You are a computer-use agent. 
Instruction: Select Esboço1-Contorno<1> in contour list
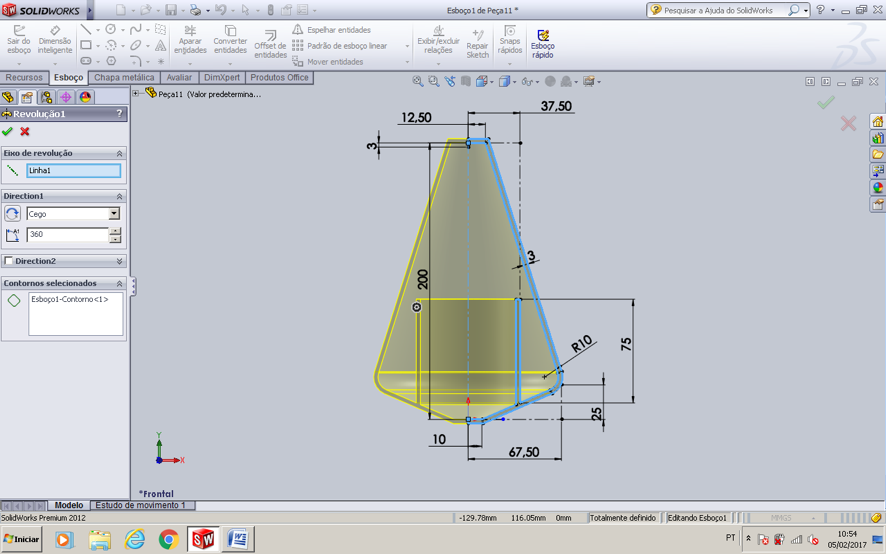click(70, 299)
